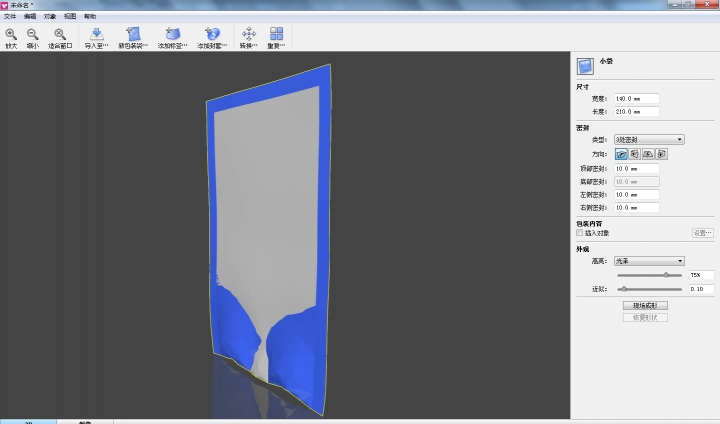Select the first seal direction icon
The image size is (720, 424).
click(621, 154)
